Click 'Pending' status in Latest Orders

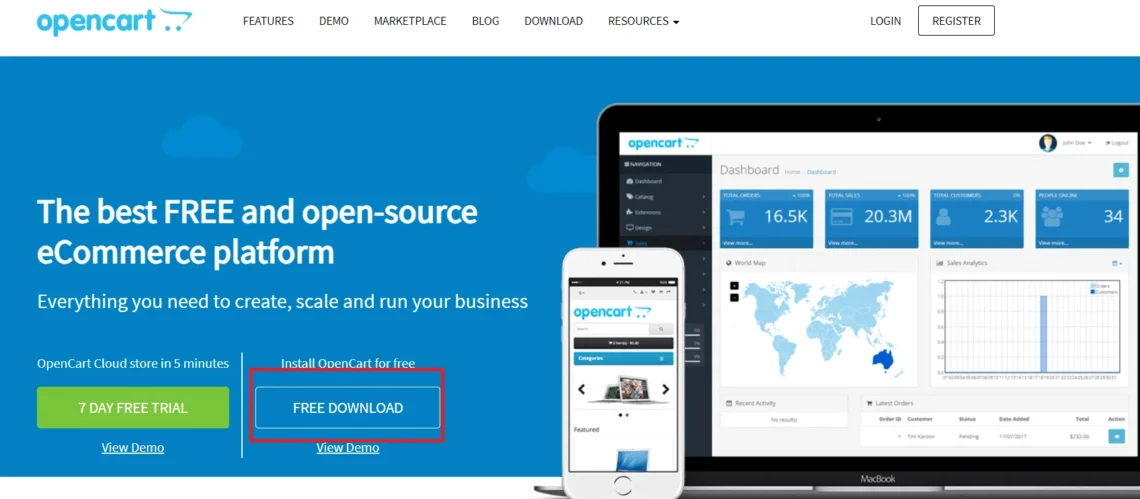pos(968,436)
